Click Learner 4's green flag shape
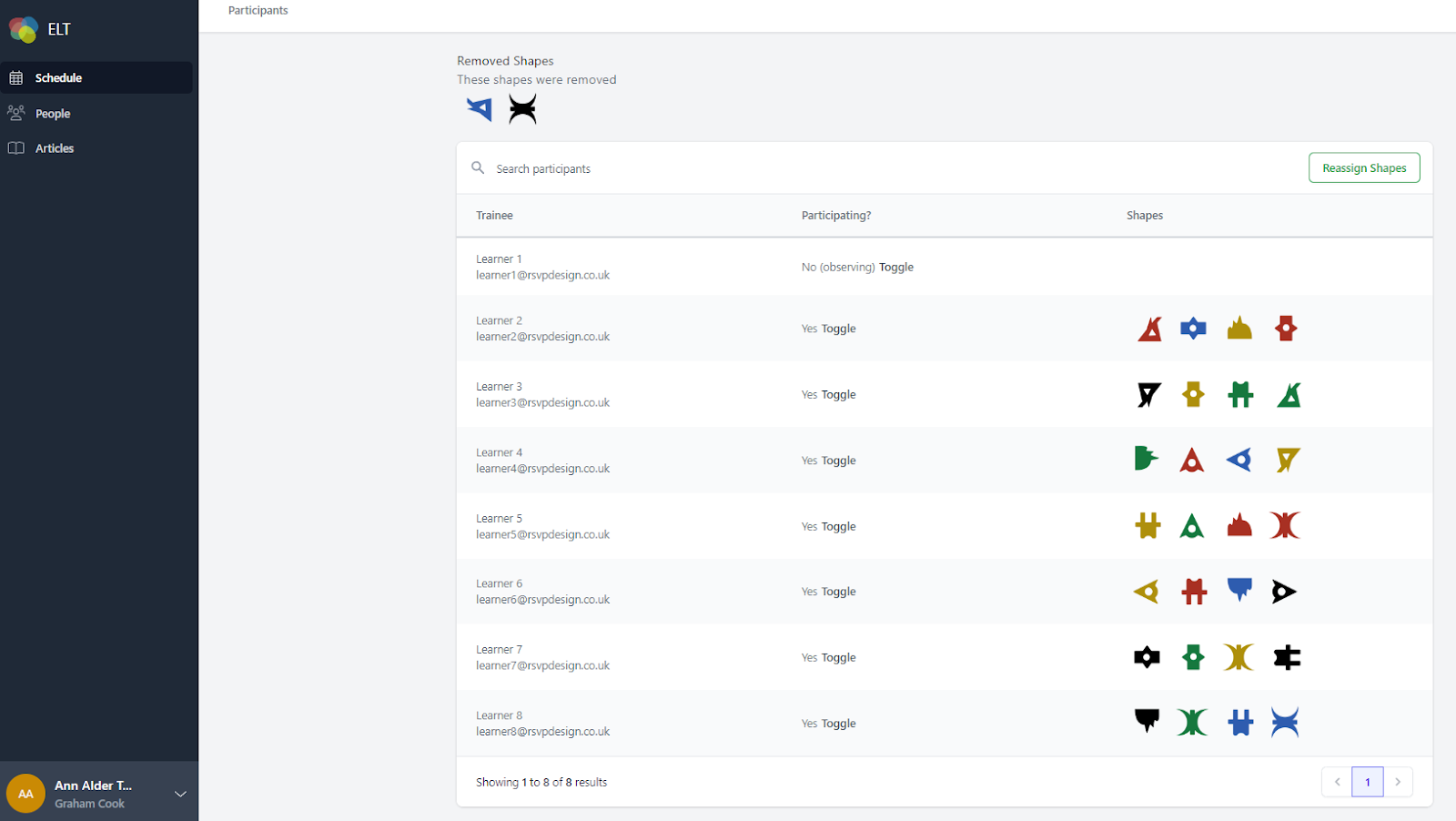The height and width of the screenshot is (821, 1456). (1146, 459)
